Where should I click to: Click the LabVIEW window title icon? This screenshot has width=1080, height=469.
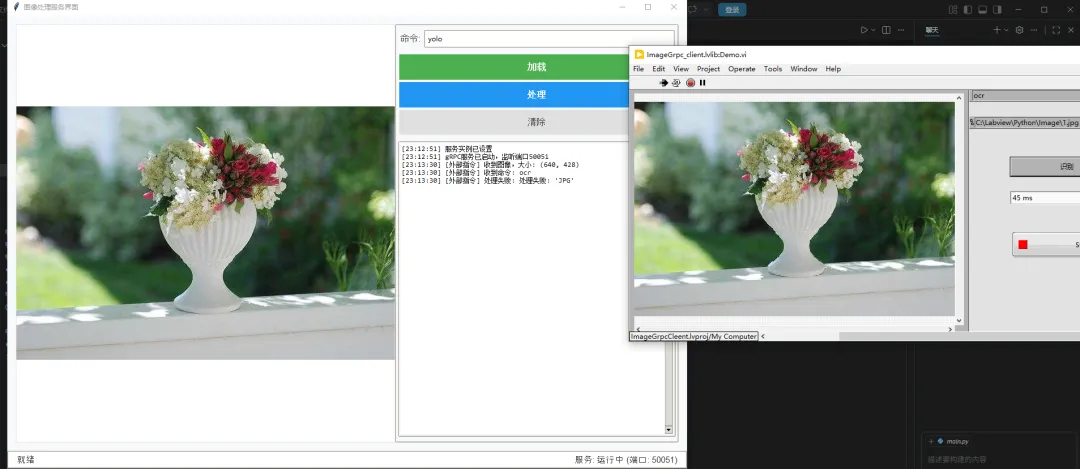point(639,54)
